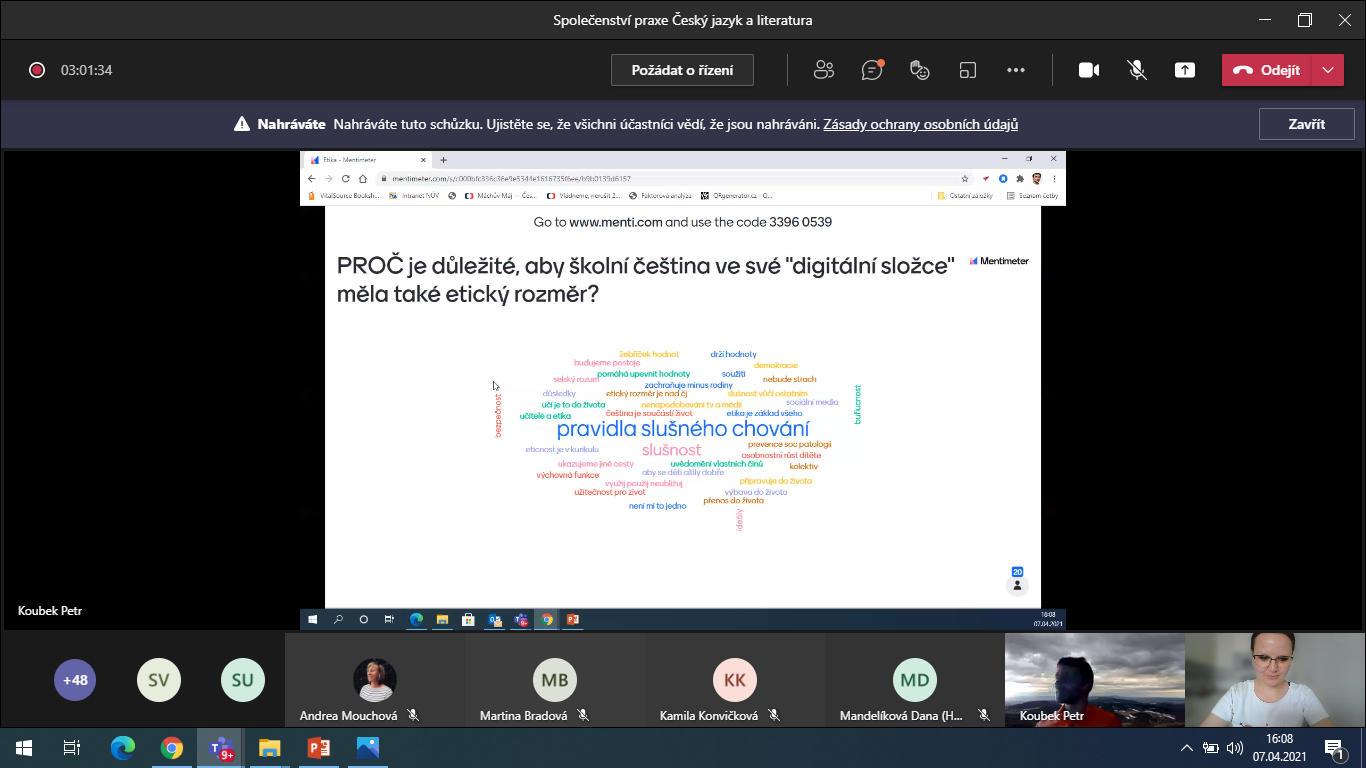
Task: Select Koubek Petr's video thumbnail
Action: [1094, 680]
